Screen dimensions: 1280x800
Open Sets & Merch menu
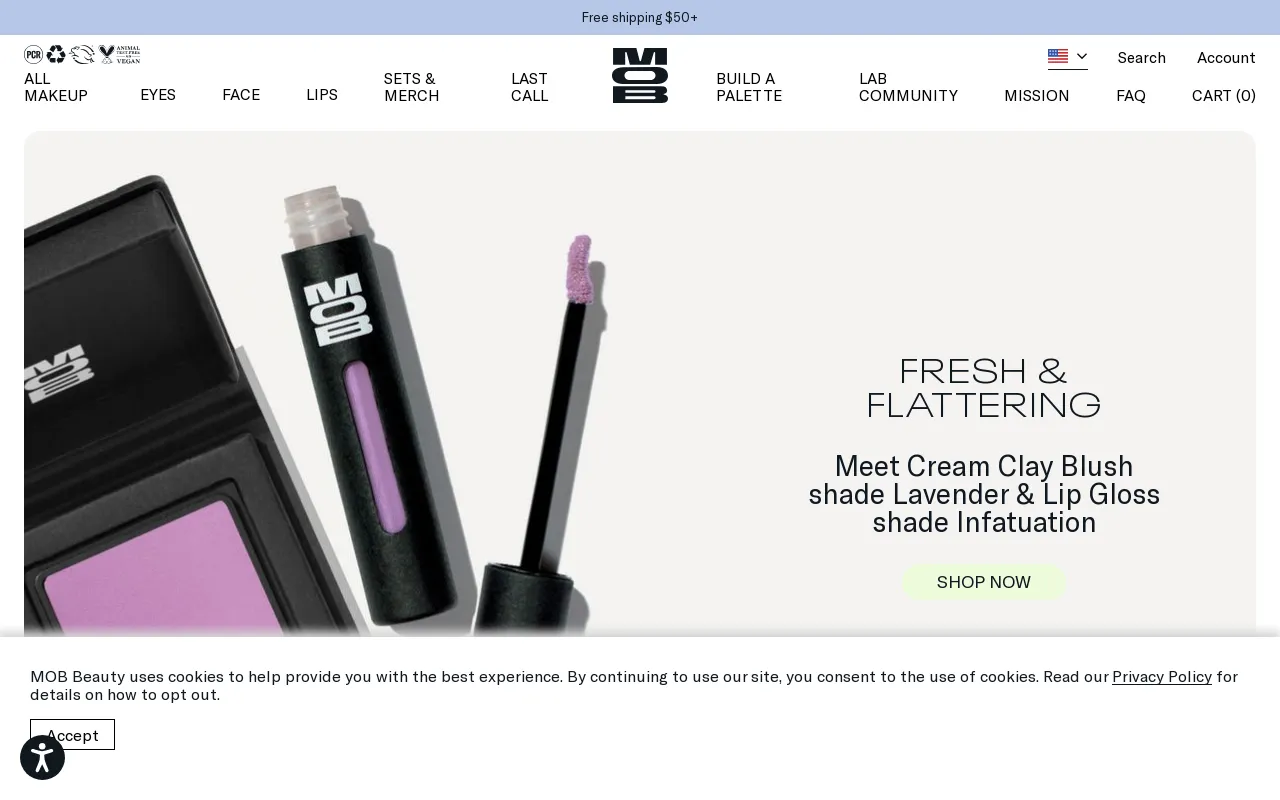[412, 87]
